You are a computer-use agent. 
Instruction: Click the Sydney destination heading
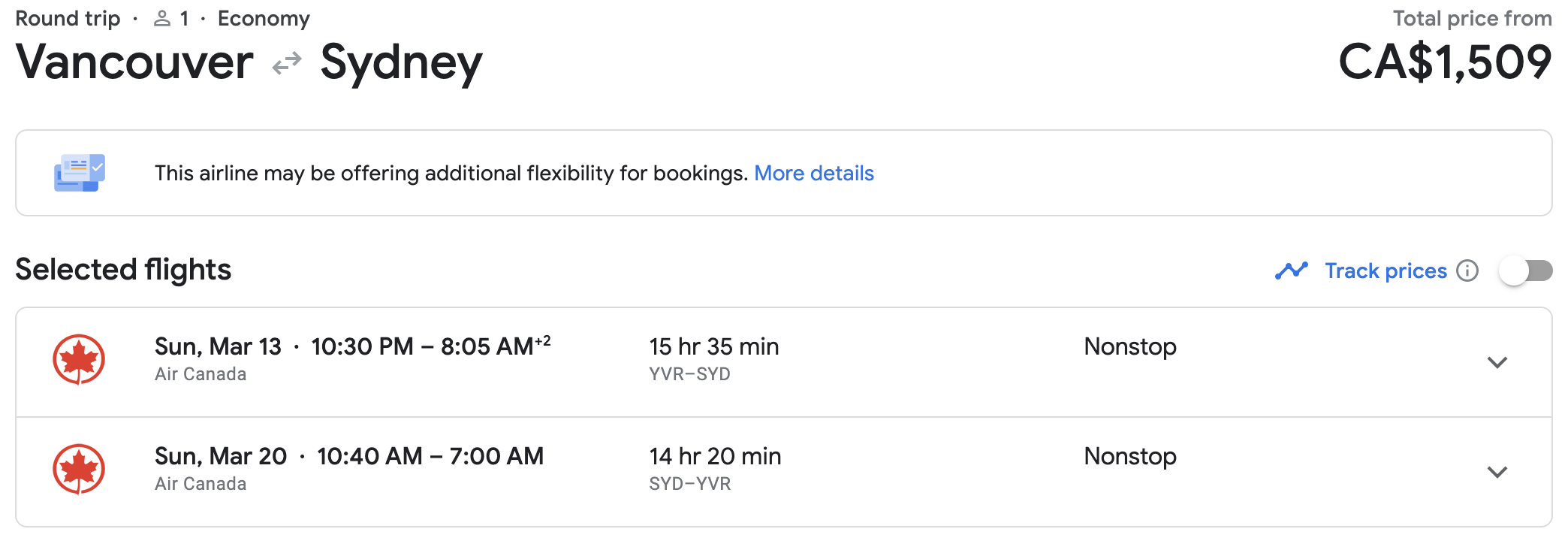click(x=401, y=63)
